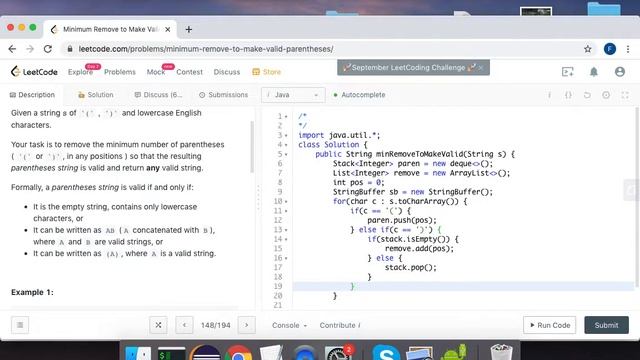Viewport: 640px width, 360px height.
Task: Go back with the browser back arrow
Action: 12,49
